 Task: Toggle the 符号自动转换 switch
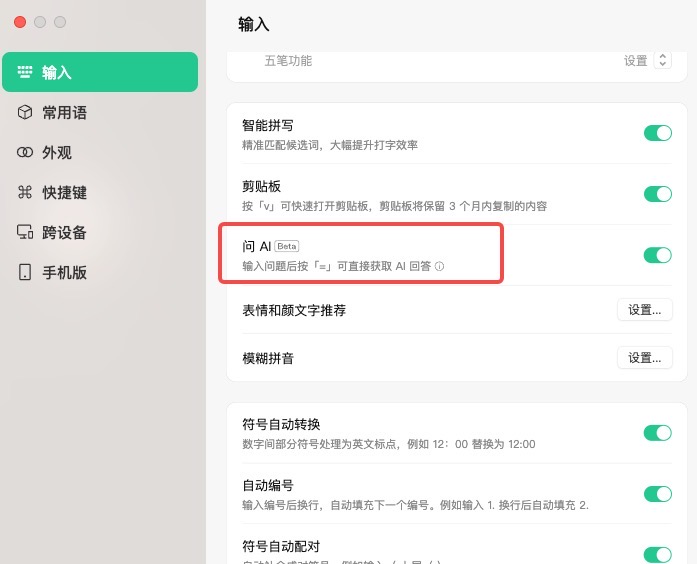coord(657,433)
